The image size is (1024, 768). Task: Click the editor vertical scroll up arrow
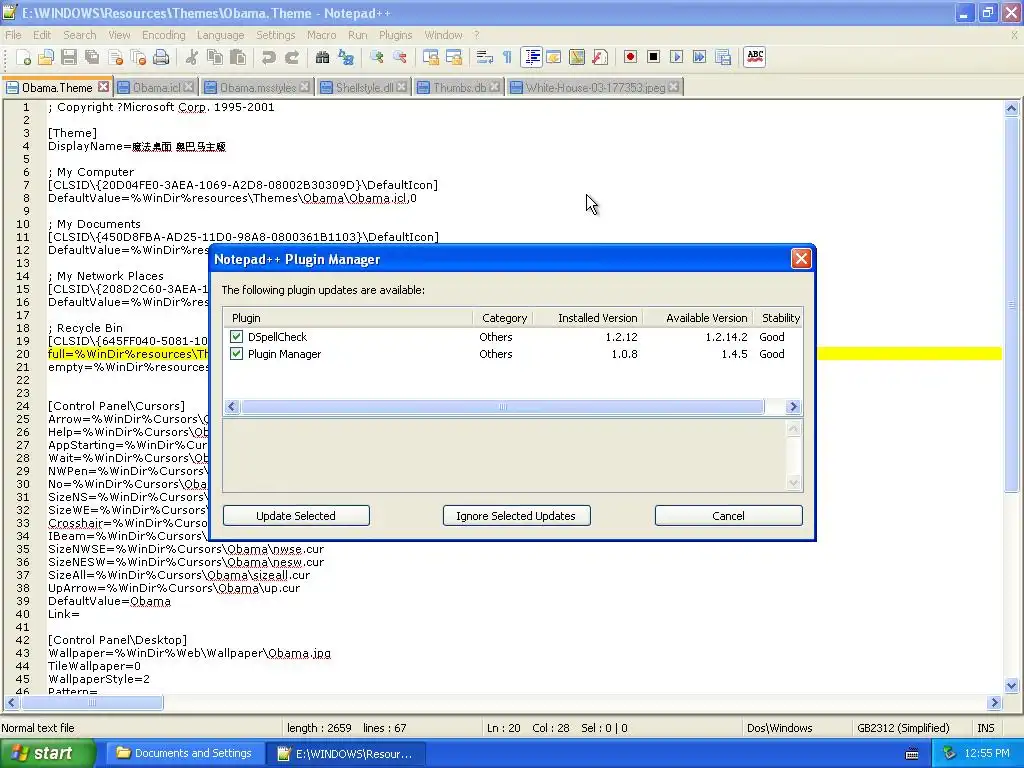1012,109
